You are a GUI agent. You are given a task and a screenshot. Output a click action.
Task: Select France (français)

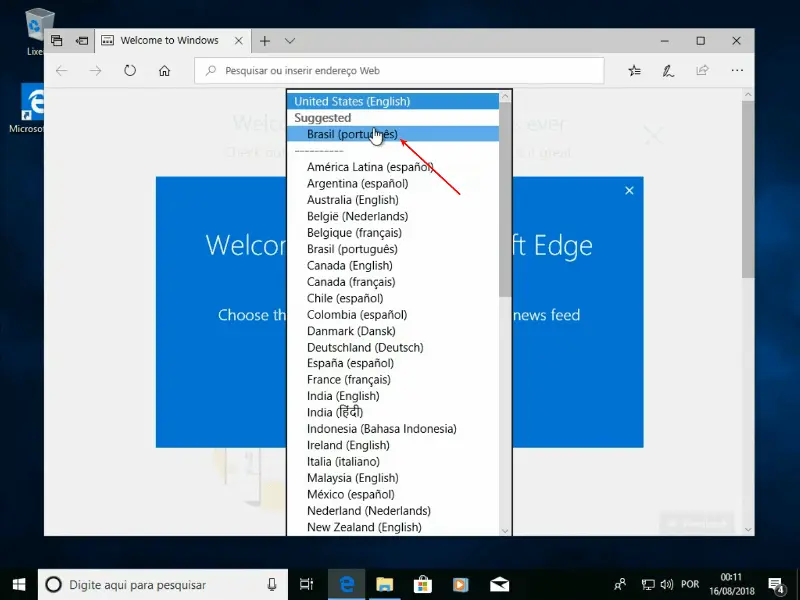point(393,380)
